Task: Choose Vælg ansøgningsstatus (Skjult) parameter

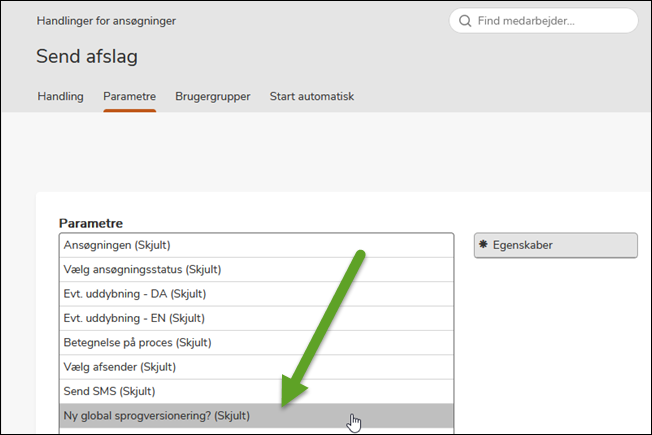Action: coord(142,269)
